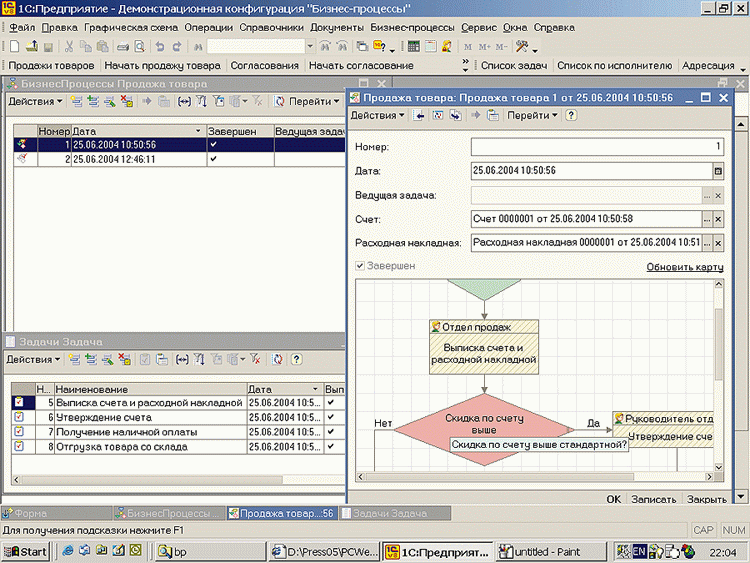Click the Список задач toolbar button

[514, 66]
